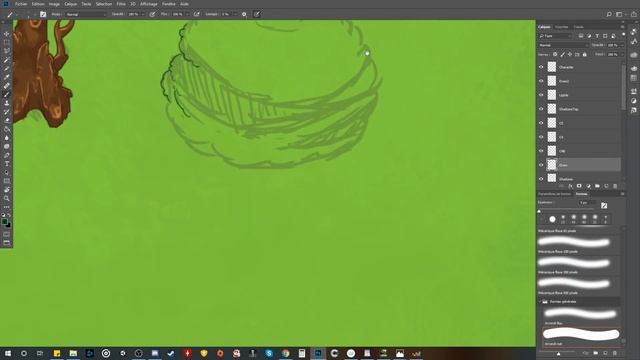Open the layer blend mode dropdown
640x360 pixels.
(563, 45)
